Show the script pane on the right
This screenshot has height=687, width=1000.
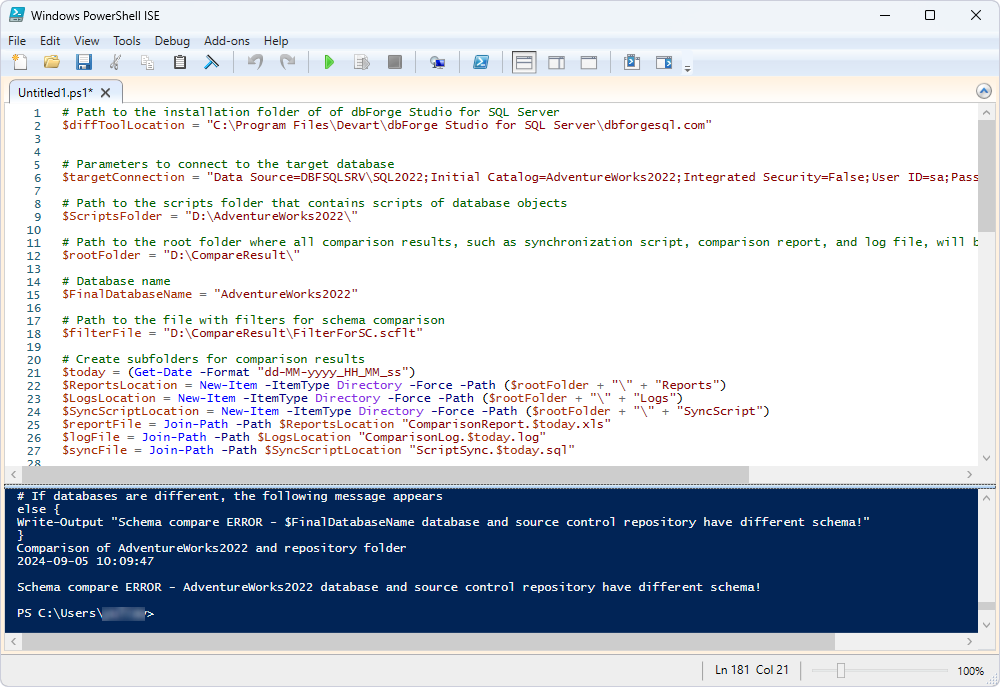[x=557, y=63]
